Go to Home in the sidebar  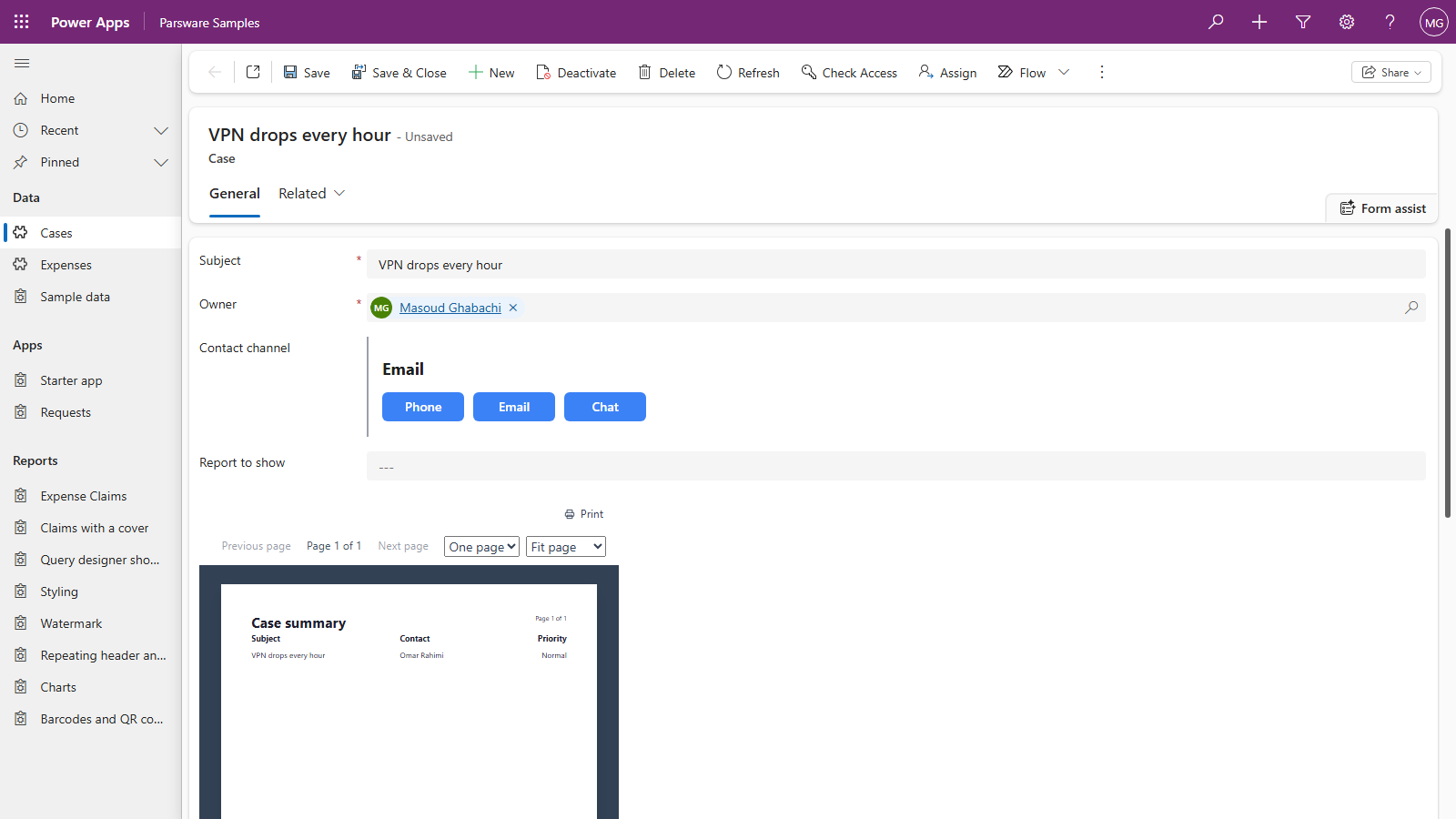(91, 98)
